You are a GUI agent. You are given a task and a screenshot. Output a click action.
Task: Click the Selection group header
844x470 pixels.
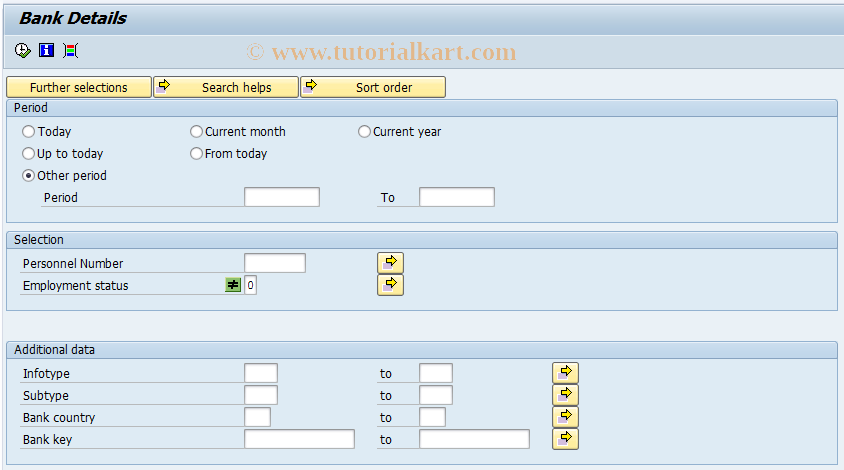click(422, 240)
